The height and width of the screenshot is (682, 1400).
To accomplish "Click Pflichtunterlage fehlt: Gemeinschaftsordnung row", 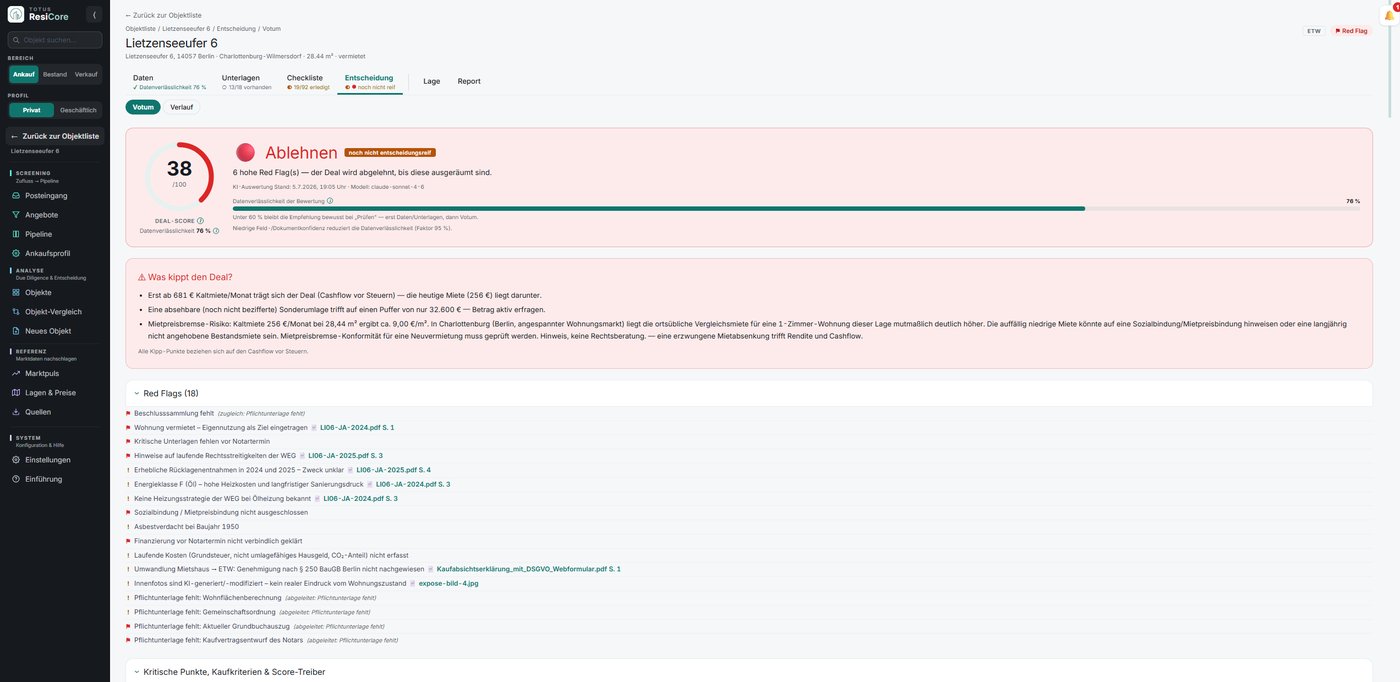I will click(x=748, y=612).
